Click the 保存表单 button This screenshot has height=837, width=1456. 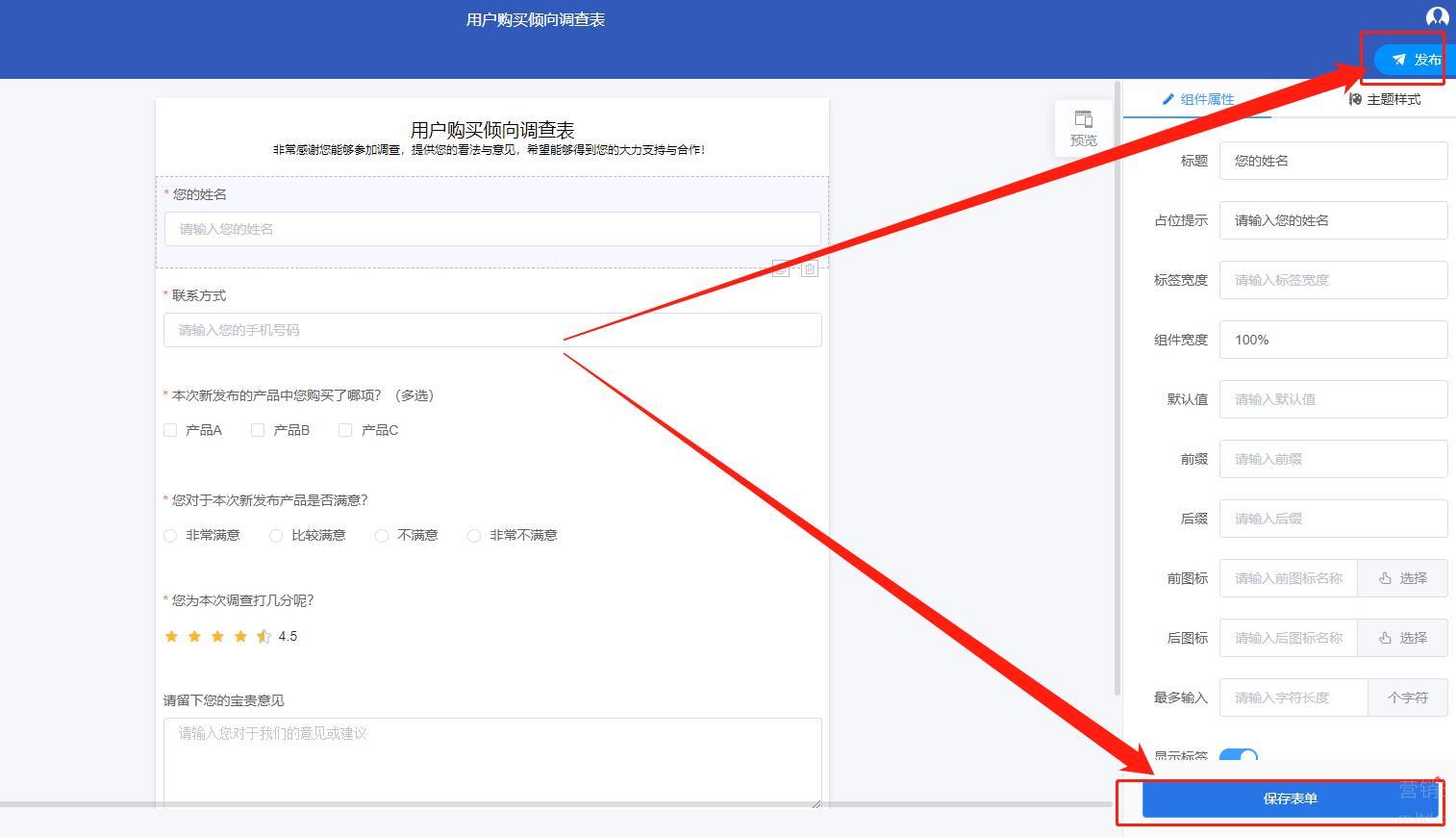[1290, 799]
